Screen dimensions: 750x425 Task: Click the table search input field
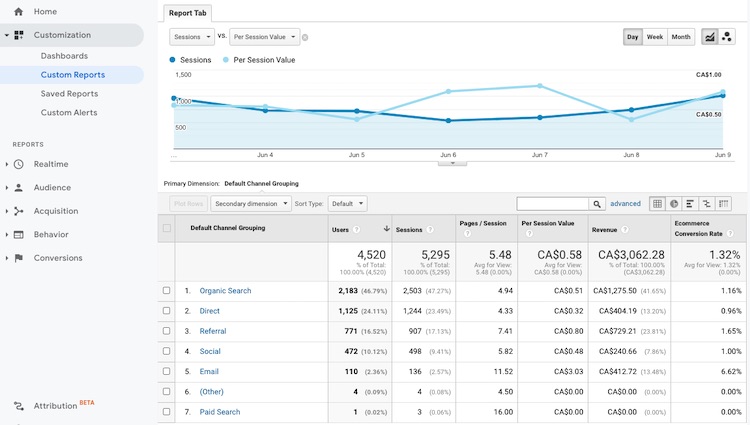click(552, 204)
